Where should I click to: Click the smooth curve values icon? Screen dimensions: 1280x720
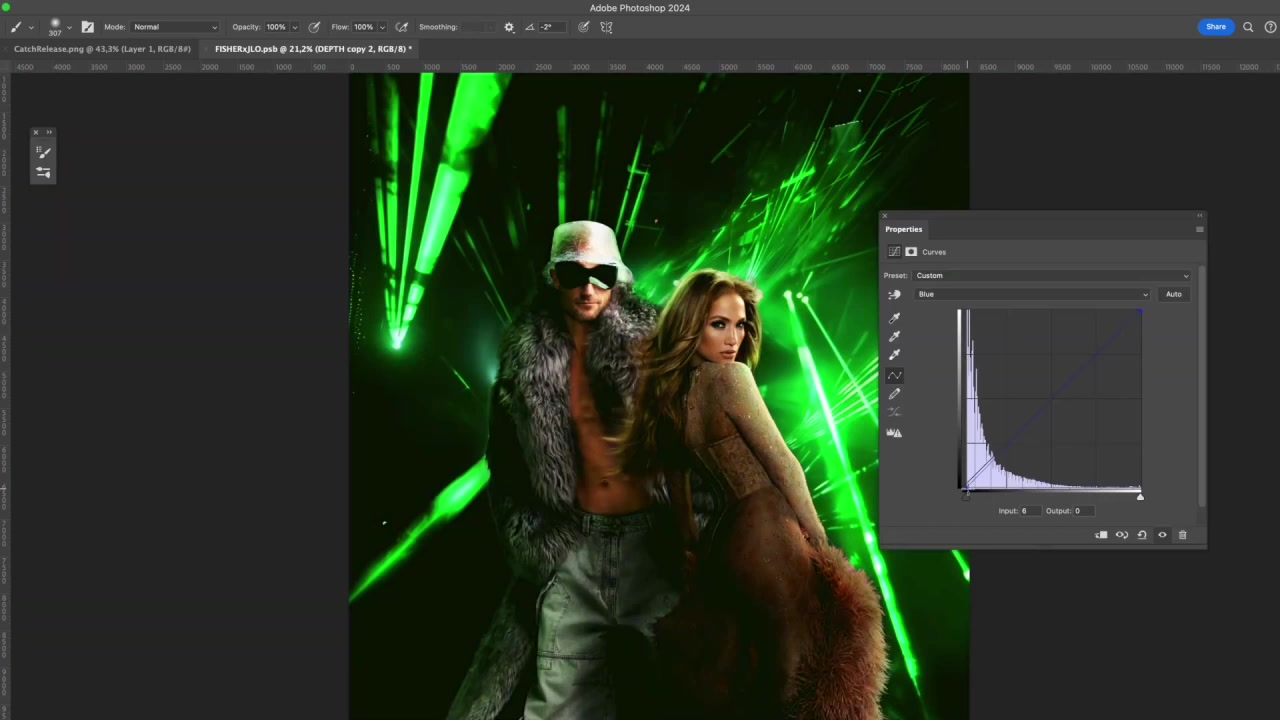tap(894, 412)
